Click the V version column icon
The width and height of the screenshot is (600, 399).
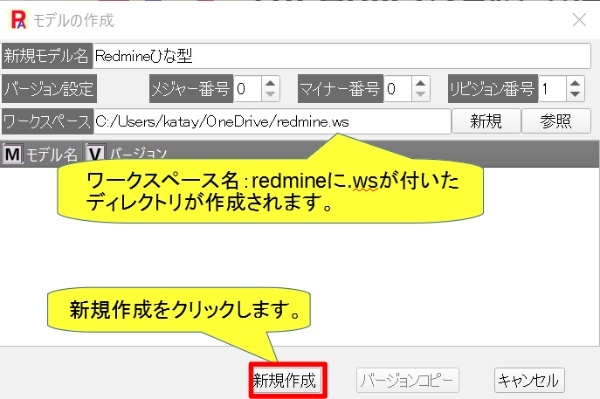tap(95, 154)
